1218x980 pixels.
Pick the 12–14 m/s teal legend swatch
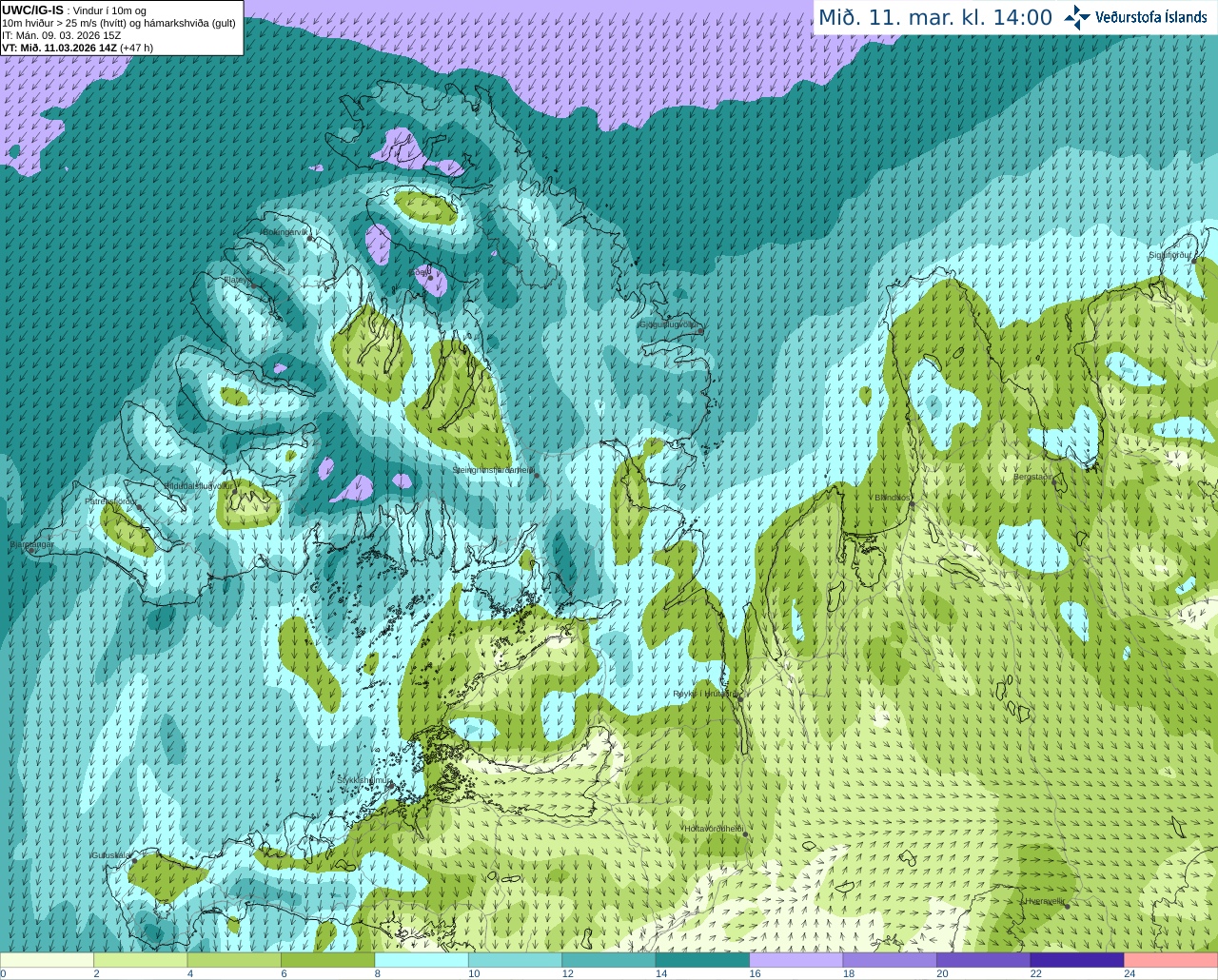(609, 960)
